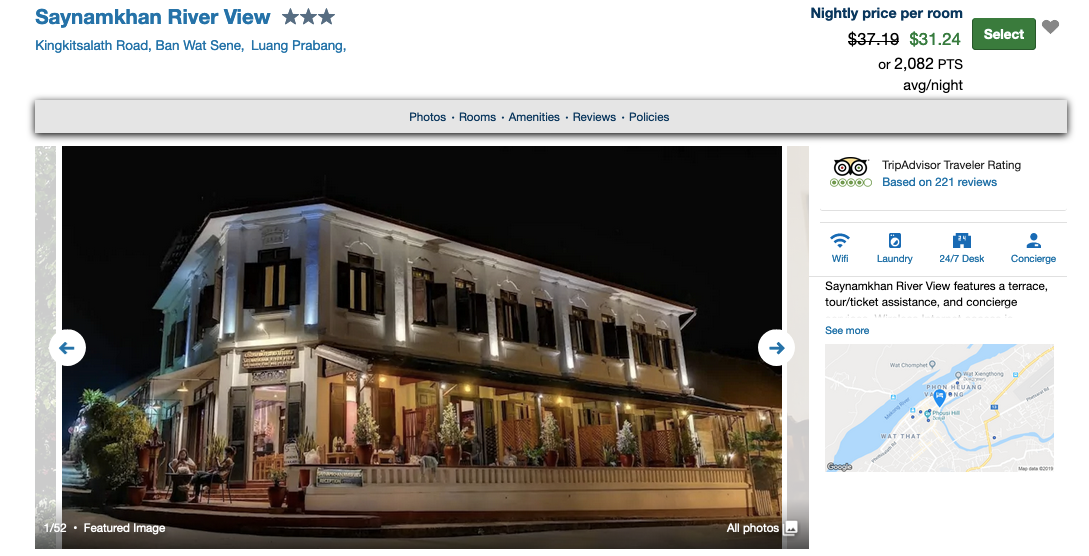
Task: Open the gallery icon beside All photos
Action: 790,528
